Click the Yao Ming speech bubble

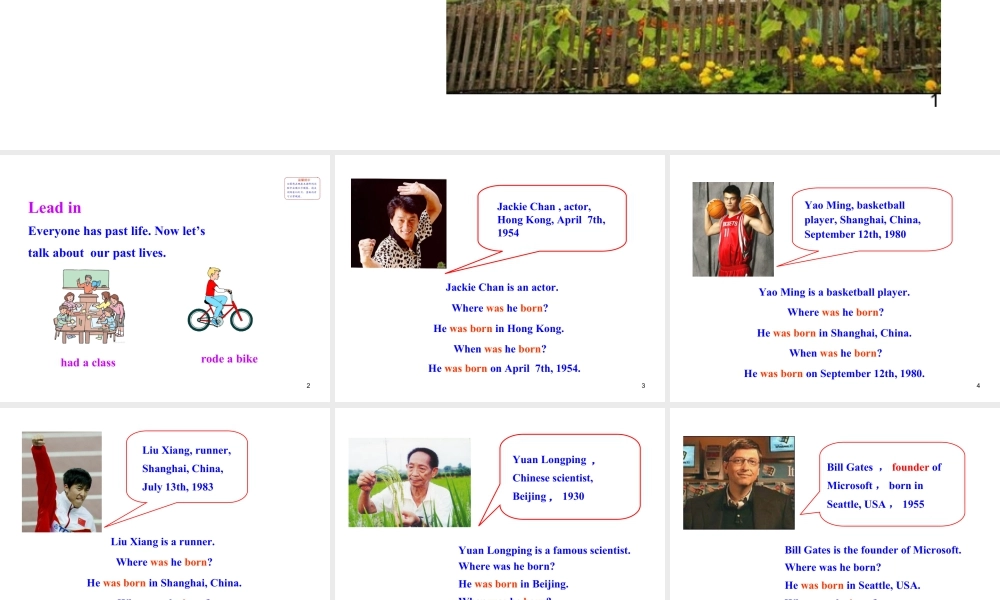862,220
